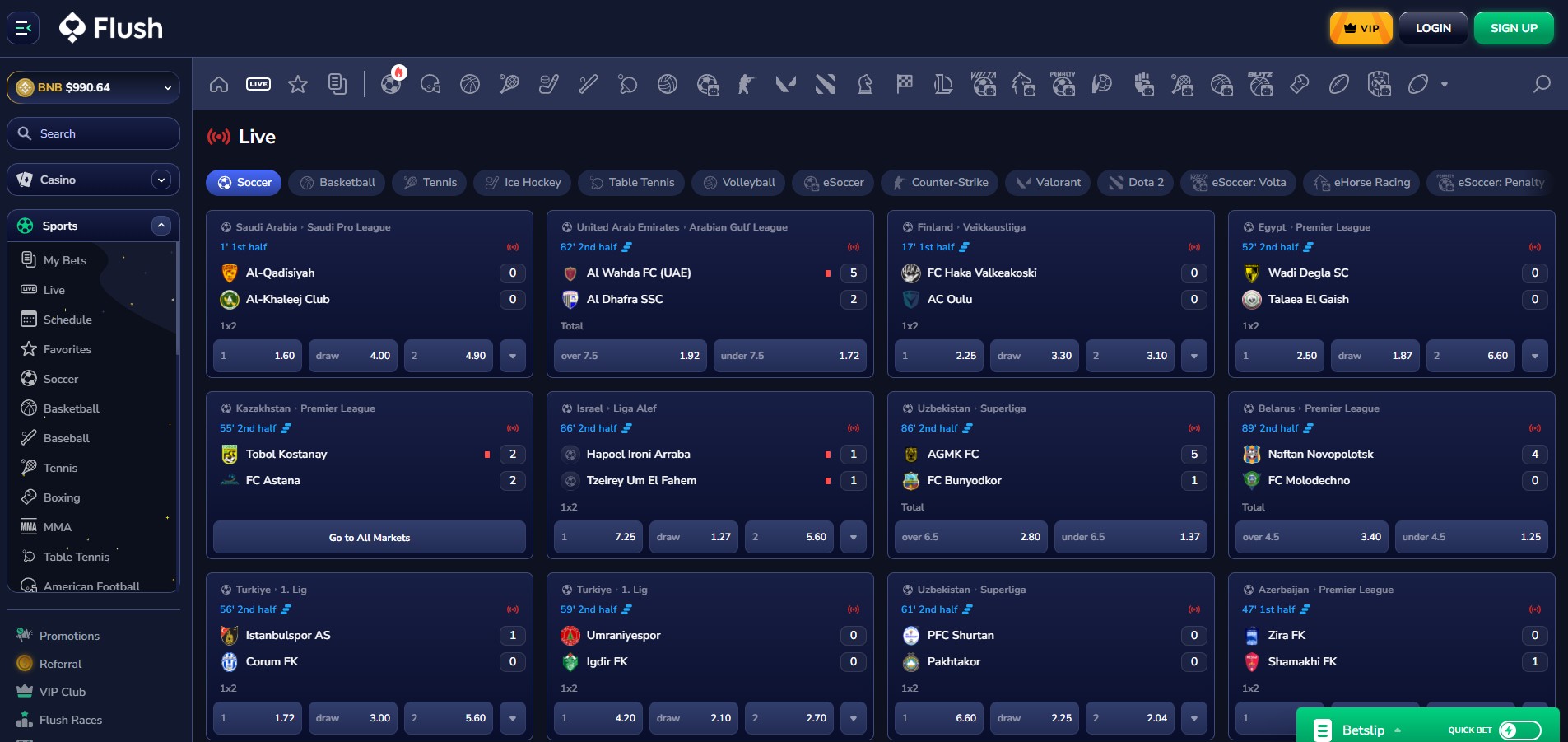The height and width of the screenshot is (742, 1568).
Task: Switch to the Dota 2 live tab
Action: [1136, 183]
